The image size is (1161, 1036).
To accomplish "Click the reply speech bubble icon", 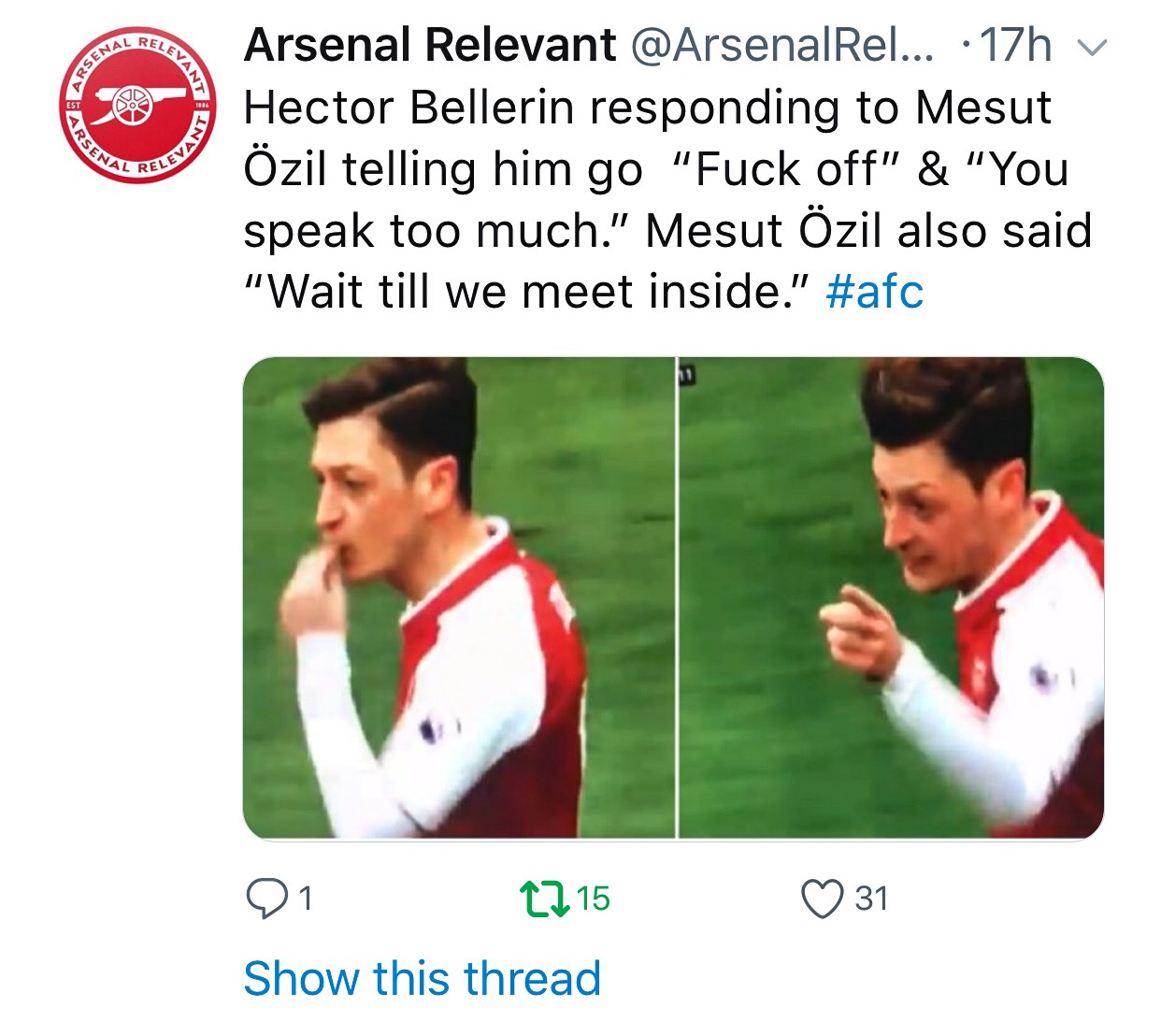I will pyautogui.click(x=266, y=899).
